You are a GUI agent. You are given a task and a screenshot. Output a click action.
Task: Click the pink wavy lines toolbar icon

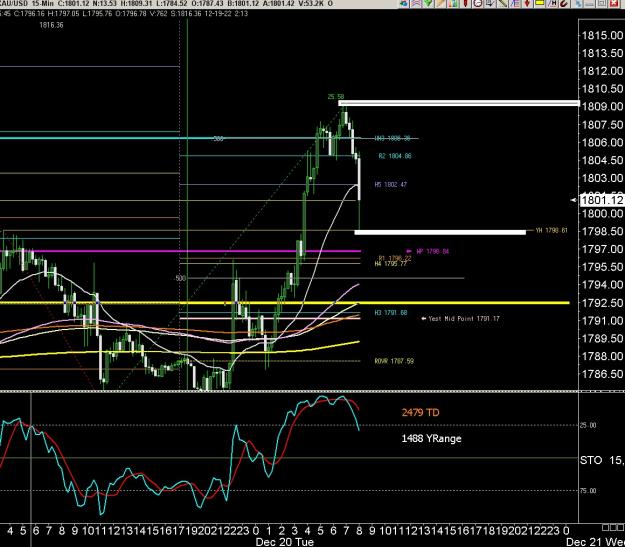416,3
